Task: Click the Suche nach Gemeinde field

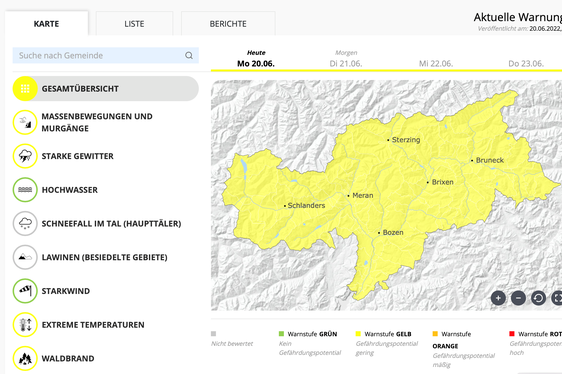Action: [x=106, y=56]
